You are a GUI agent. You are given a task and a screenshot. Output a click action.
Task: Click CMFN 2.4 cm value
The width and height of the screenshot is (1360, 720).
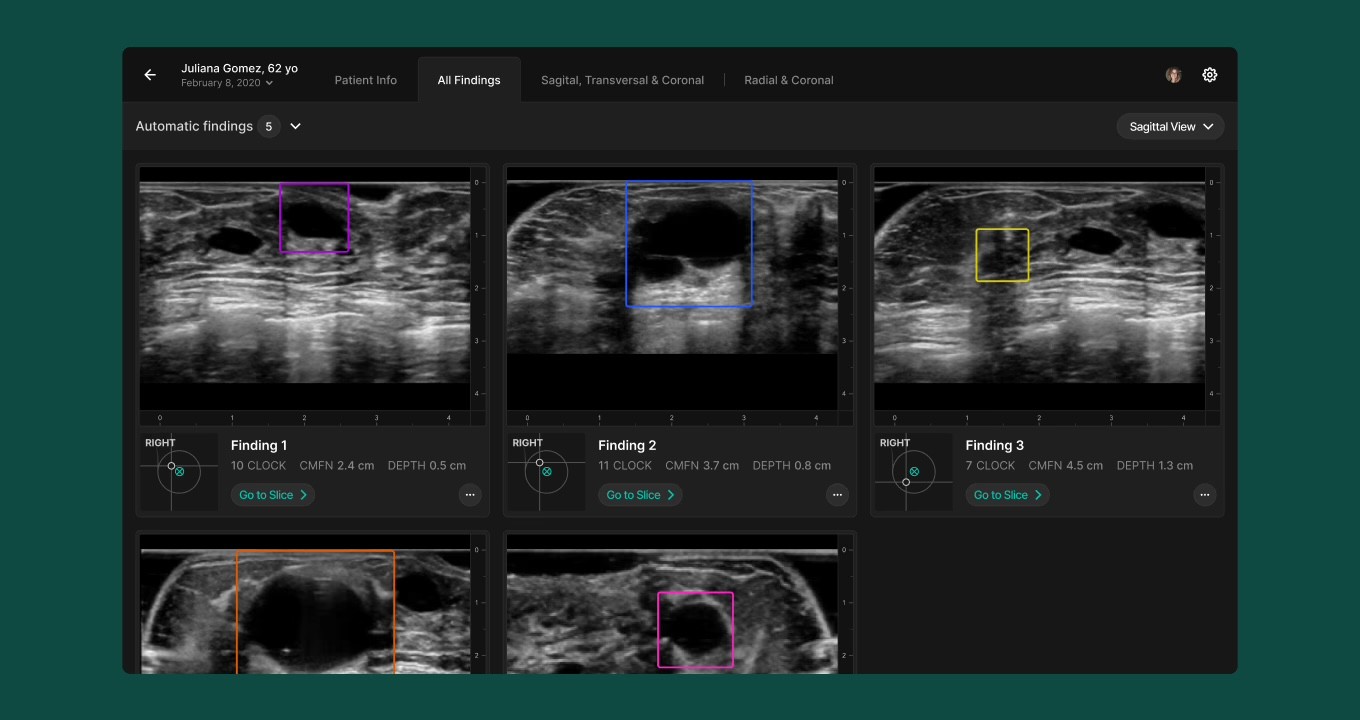pos(337,466)
